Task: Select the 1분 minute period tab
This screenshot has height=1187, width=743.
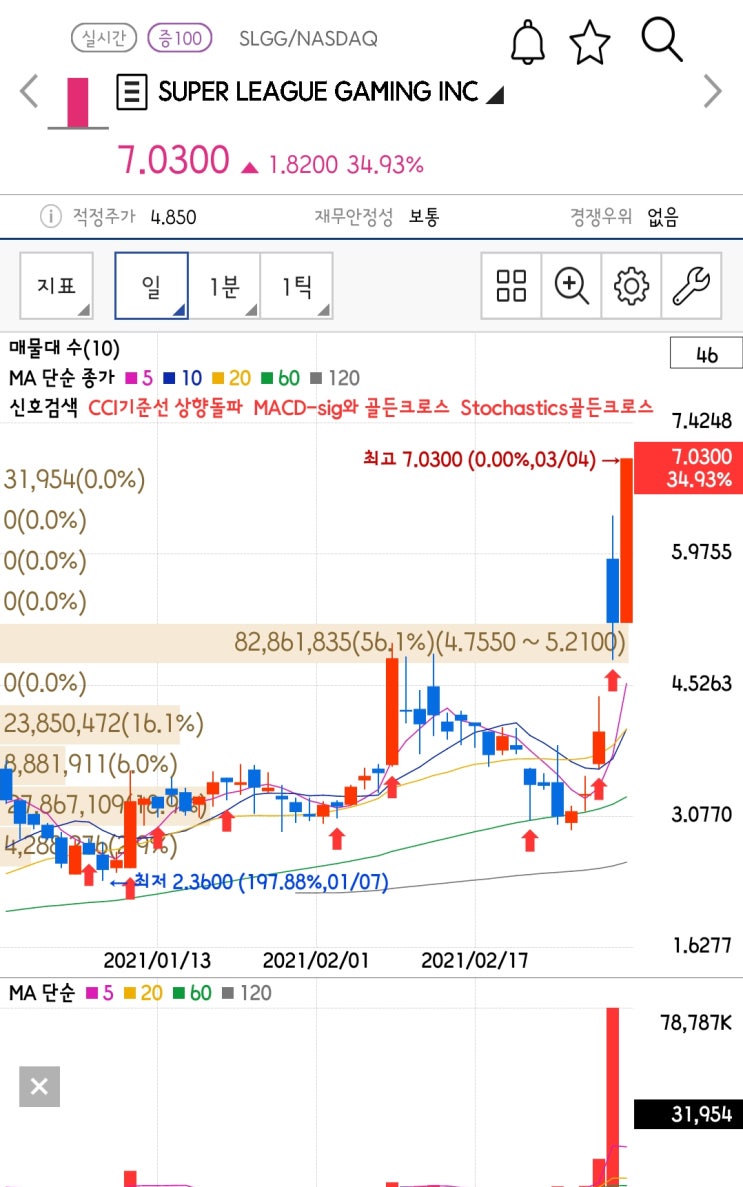Action: tap(224, 285)
